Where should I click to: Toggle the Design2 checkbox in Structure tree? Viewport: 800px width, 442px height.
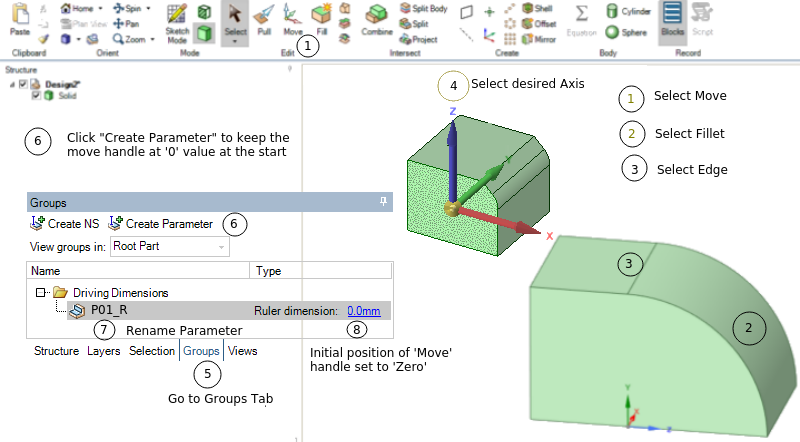[24, 85]
